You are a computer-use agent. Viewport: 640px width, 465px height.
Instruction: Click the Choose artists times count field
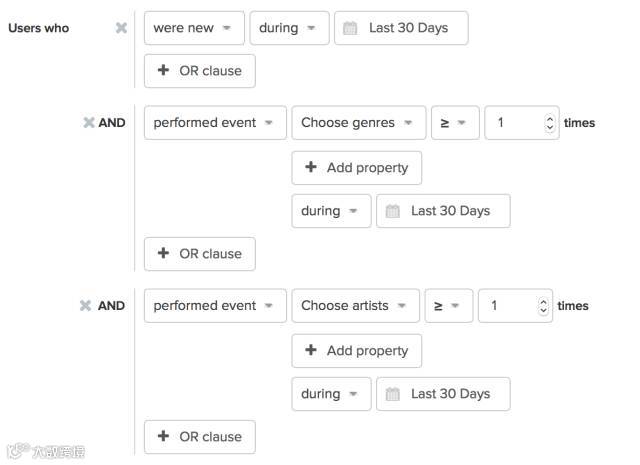click(x=508, y=306)
